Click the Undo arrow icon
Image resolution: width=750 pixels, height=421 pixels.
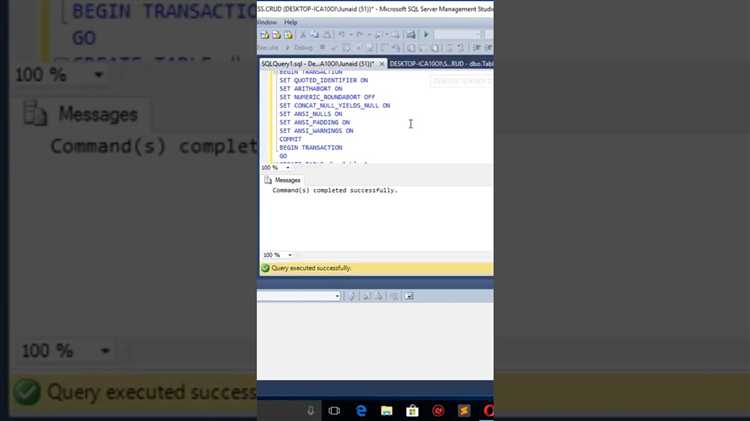(342, 35)
